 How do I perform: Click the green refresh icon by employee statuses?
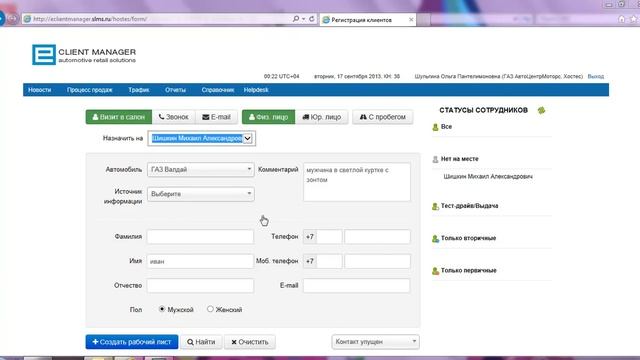[541, 110]
